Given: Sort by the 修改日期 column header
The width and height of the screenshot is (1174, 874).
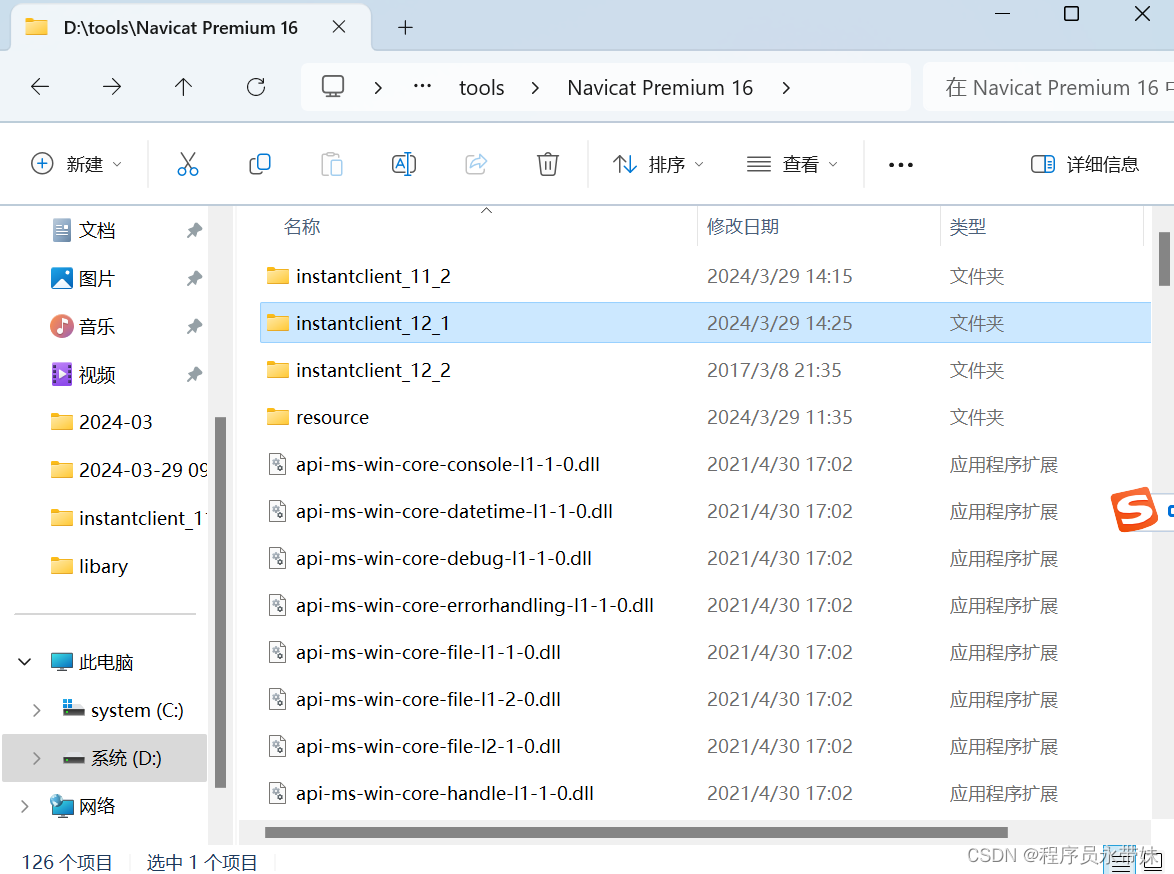Looking at the screenshot, I should coord(743,226).
